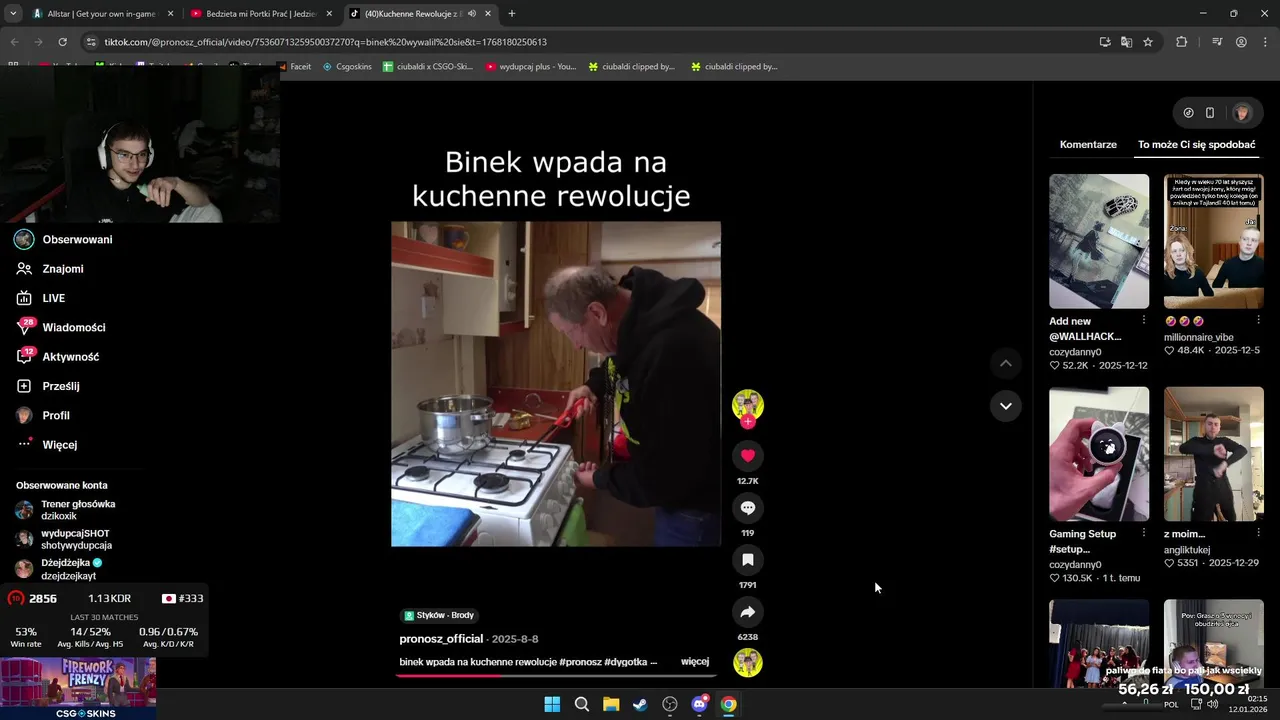Screen dimensions: 1280x720
Task: Open Steam from the taskbar
Action: [x=640, y=704]
